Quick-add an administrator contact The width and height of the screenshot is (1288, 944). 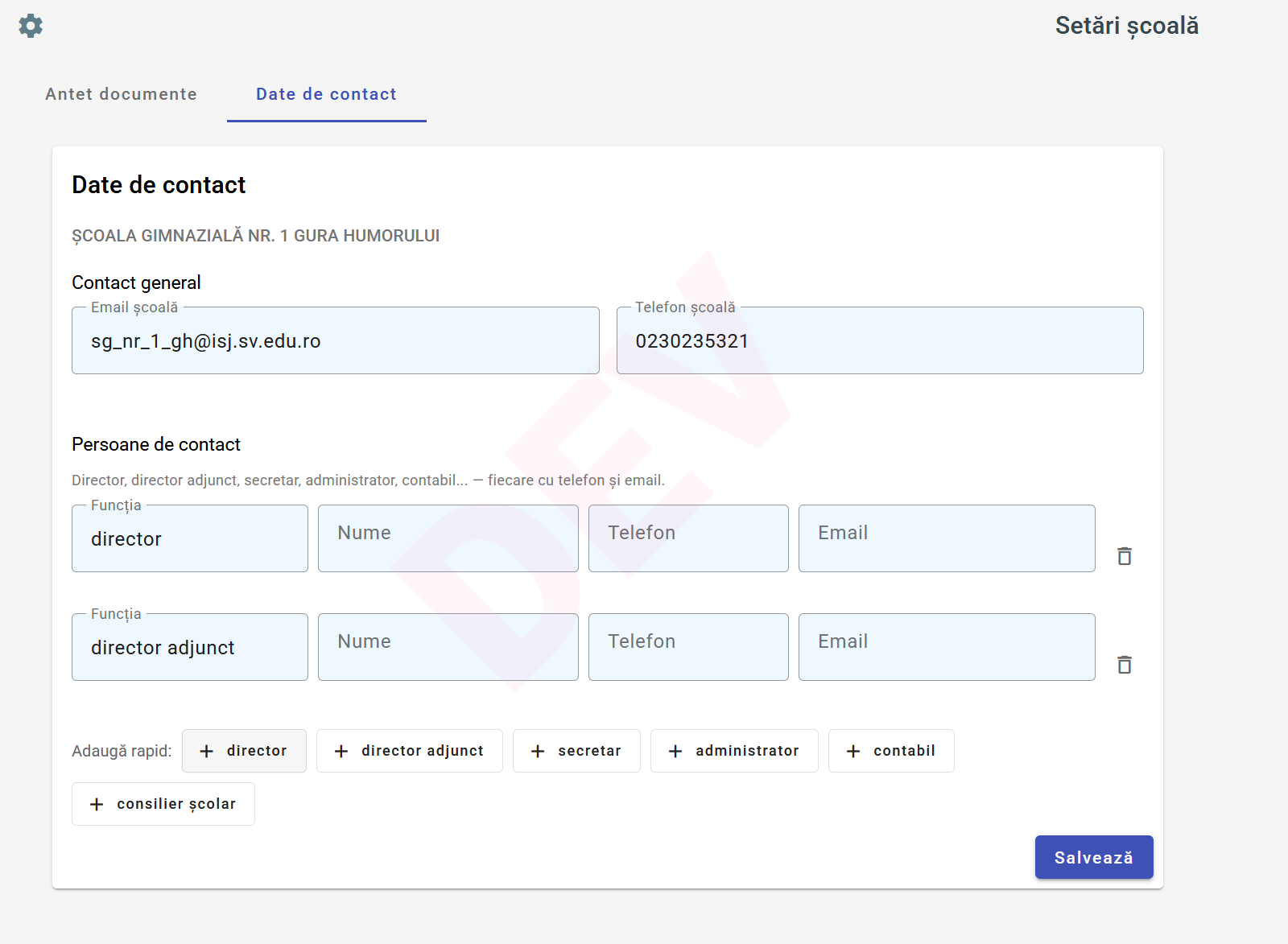[734, 751]
